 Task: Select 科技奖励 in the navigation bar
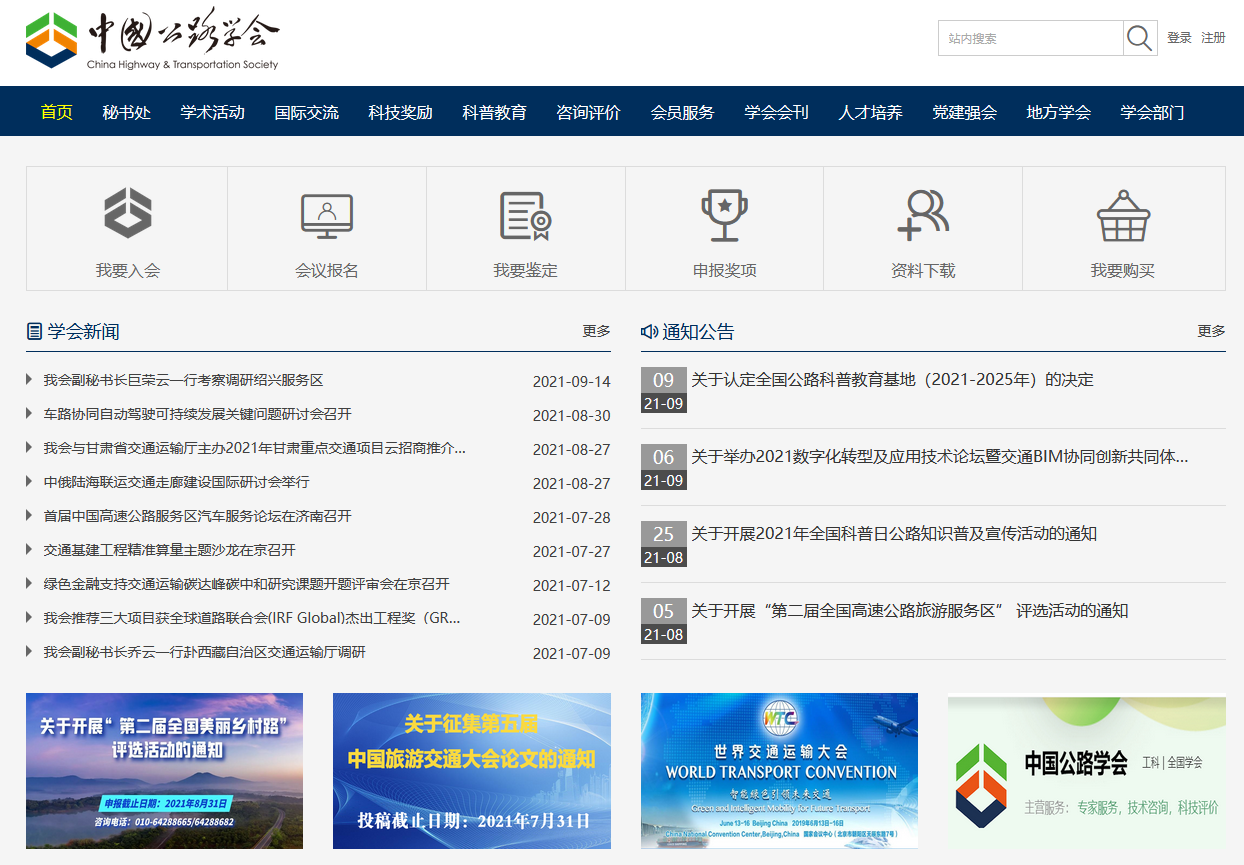coord(400,112)
